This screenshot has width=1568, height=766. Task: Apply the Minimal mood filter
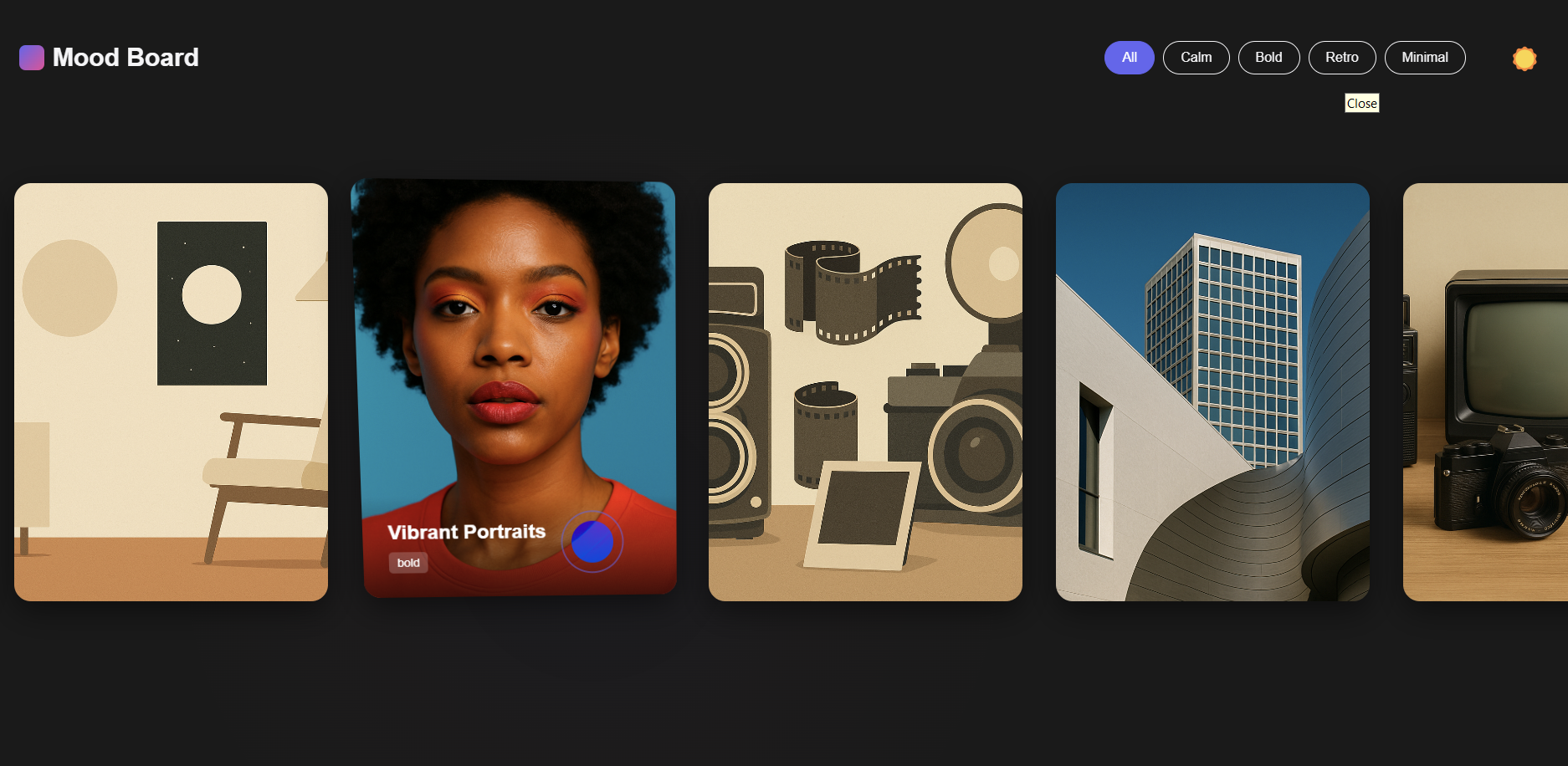coord(1424,58)
